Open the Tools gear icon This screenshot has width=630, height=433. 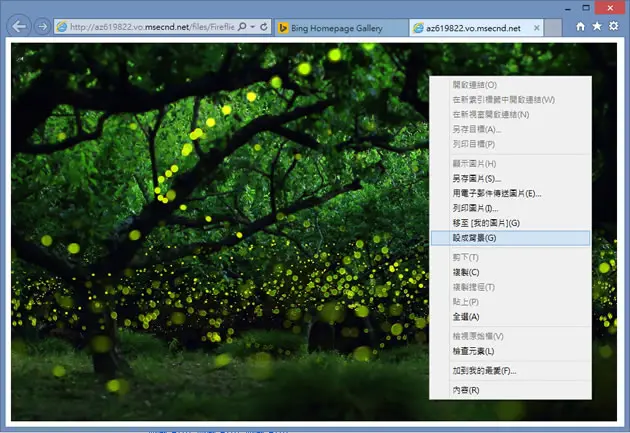pos(614,26)
